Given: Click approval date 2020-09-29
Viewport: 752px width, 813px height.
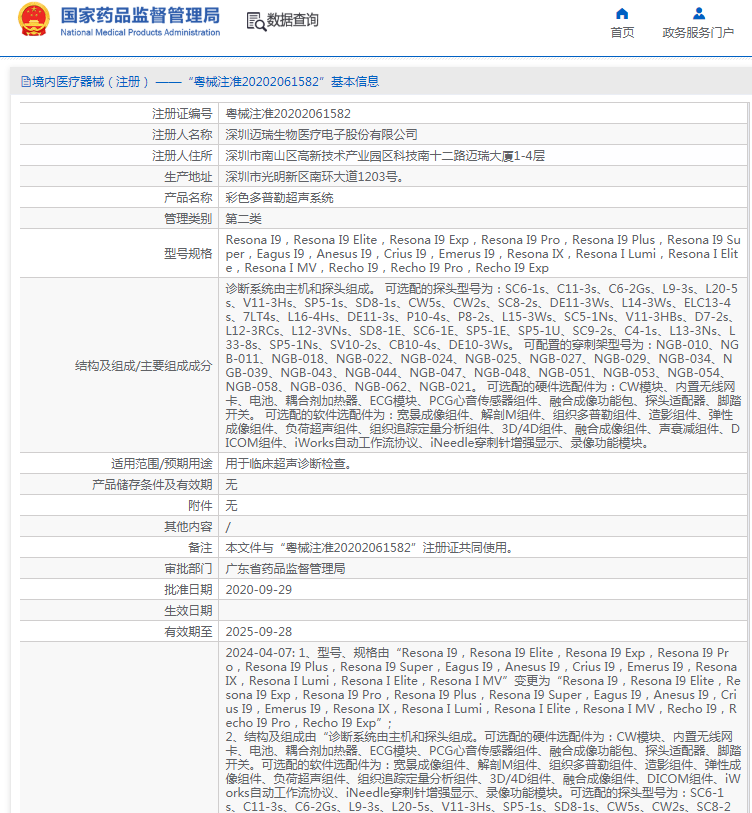Looking at the screenshot, I should click(259, 590).
